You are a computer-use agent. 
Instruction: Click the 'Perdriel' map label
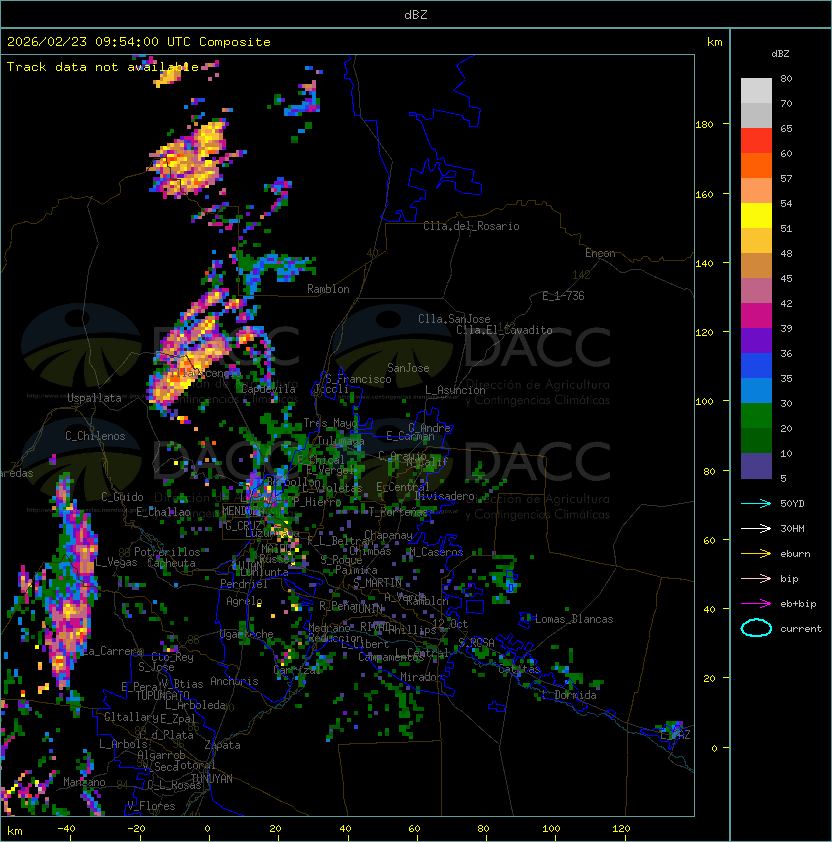tap(244, 584)
